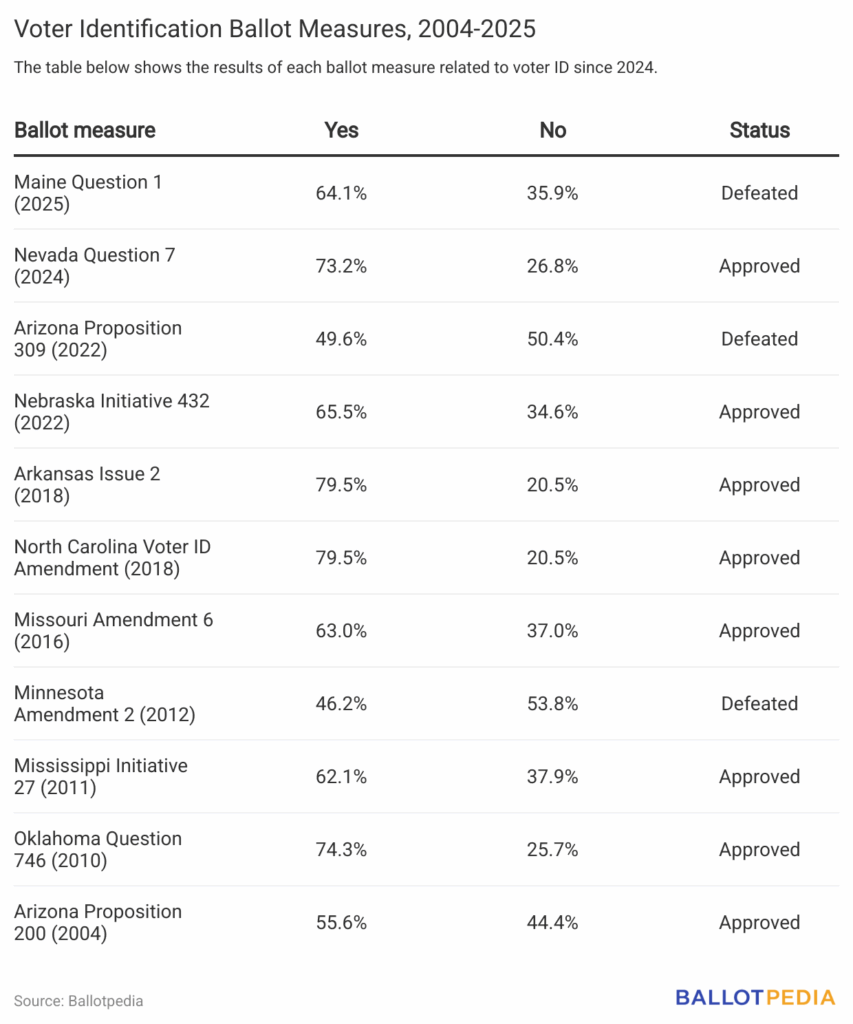Viewport: 853px width, 1024px height.
Task: Click Missouri Amendment 6 (2016) label
Action: (113, 631)
